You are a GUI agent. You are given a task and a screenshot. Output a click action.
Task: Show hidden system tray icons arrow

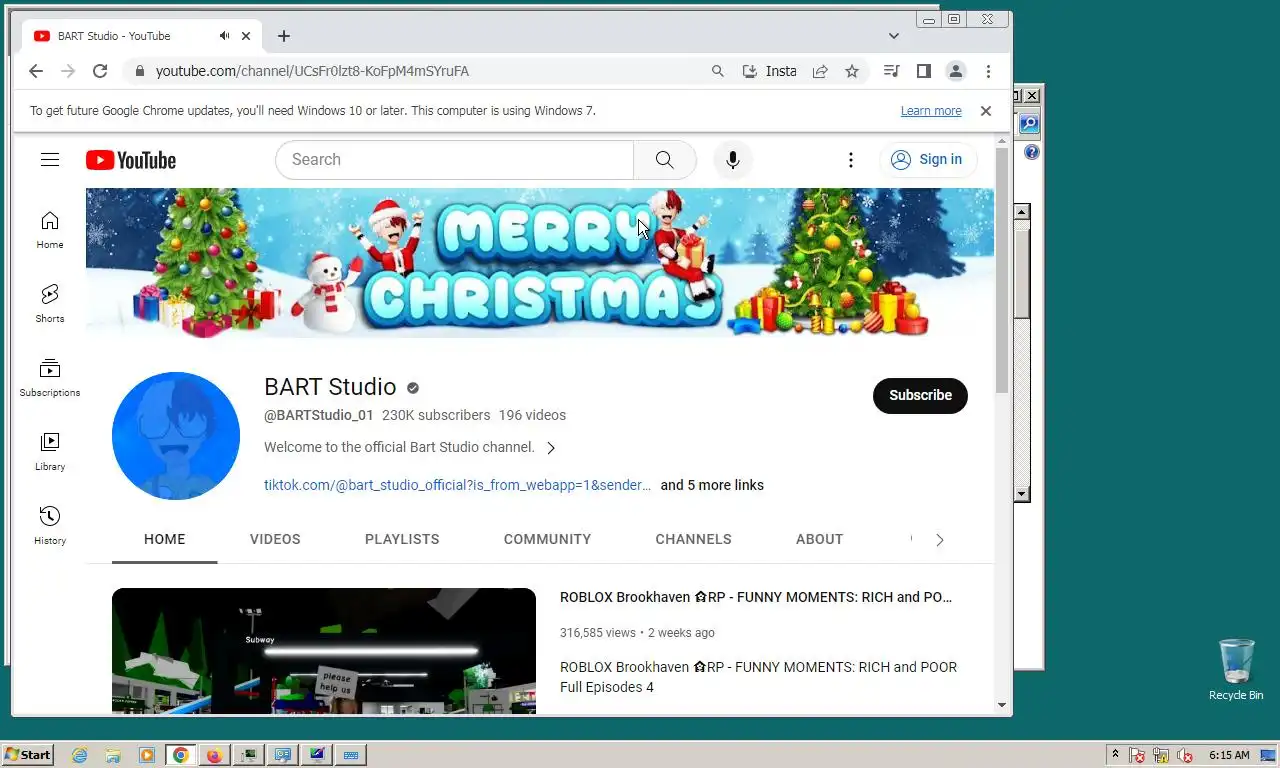pyautogui.click(x=1115, y=755)
